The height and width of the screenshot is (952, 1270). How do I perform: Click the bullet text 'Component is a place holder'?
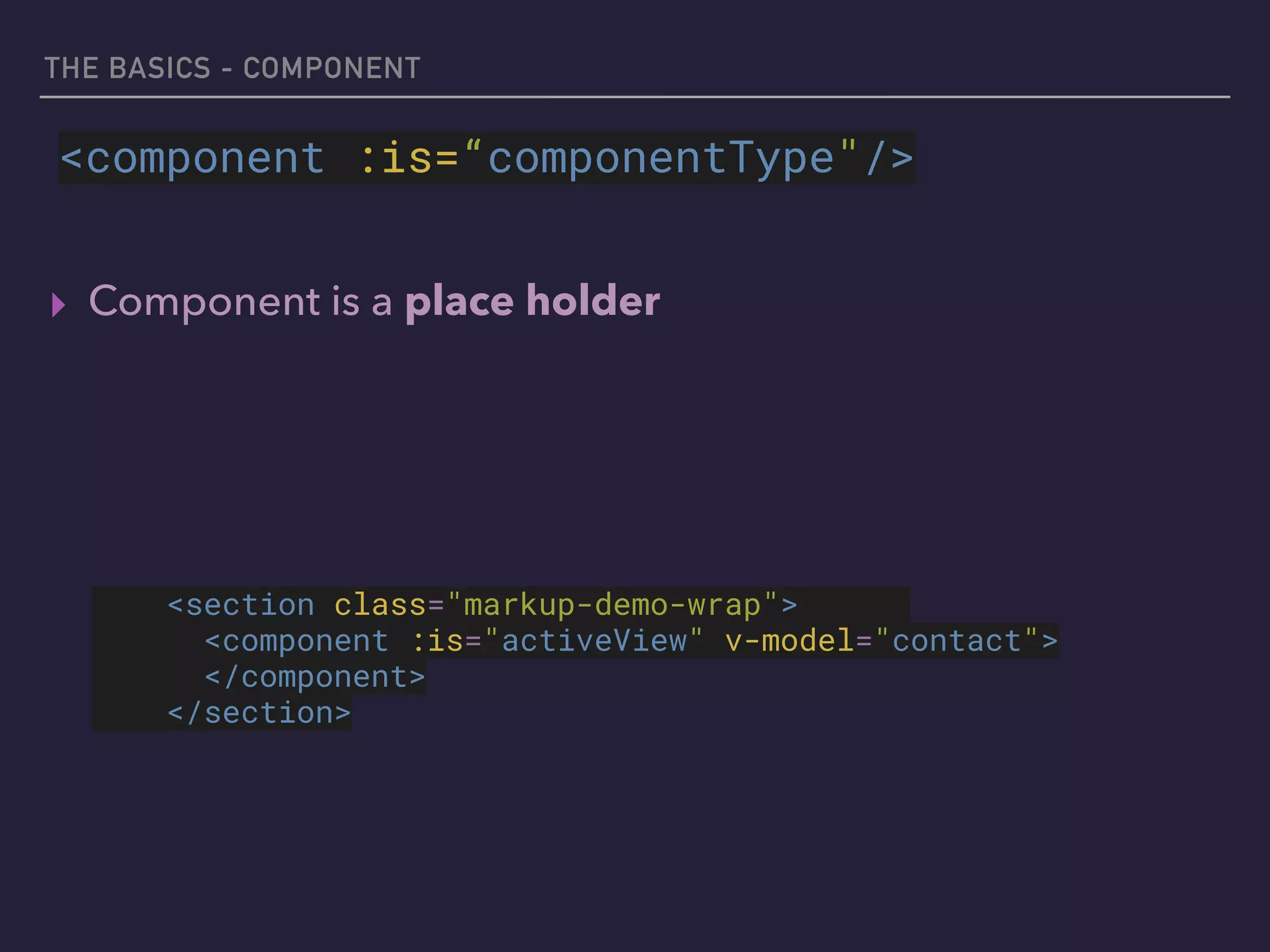click(375, 301)
